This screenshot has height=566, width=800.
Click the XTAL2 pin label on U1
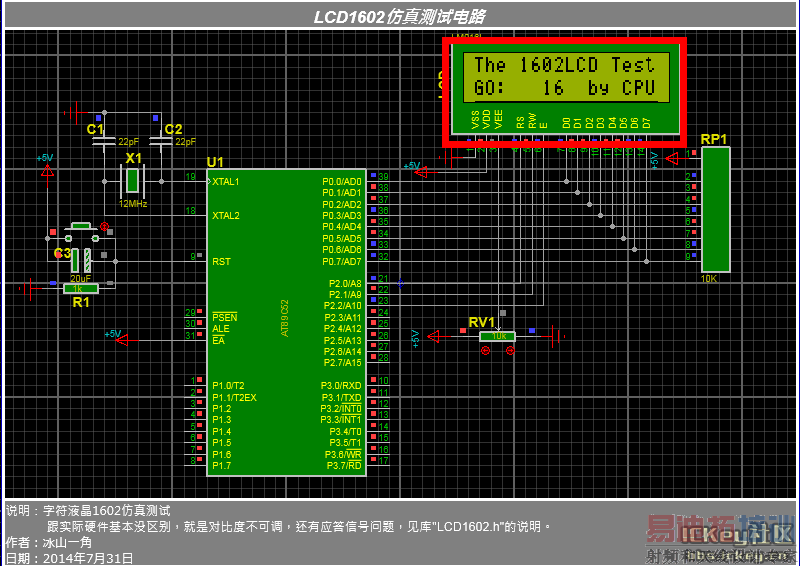click(226, 215)
